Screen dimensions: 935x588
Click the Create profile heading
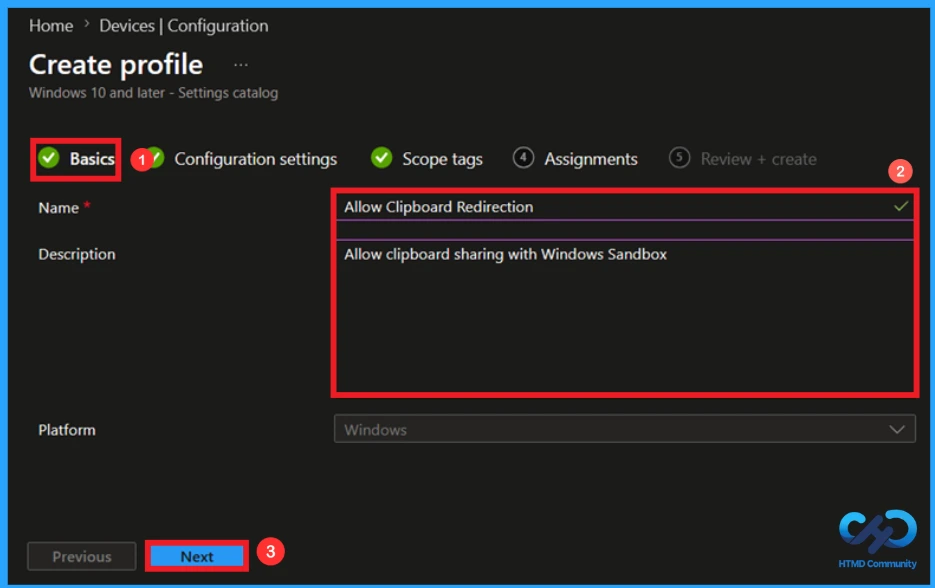tap(116, 64)
